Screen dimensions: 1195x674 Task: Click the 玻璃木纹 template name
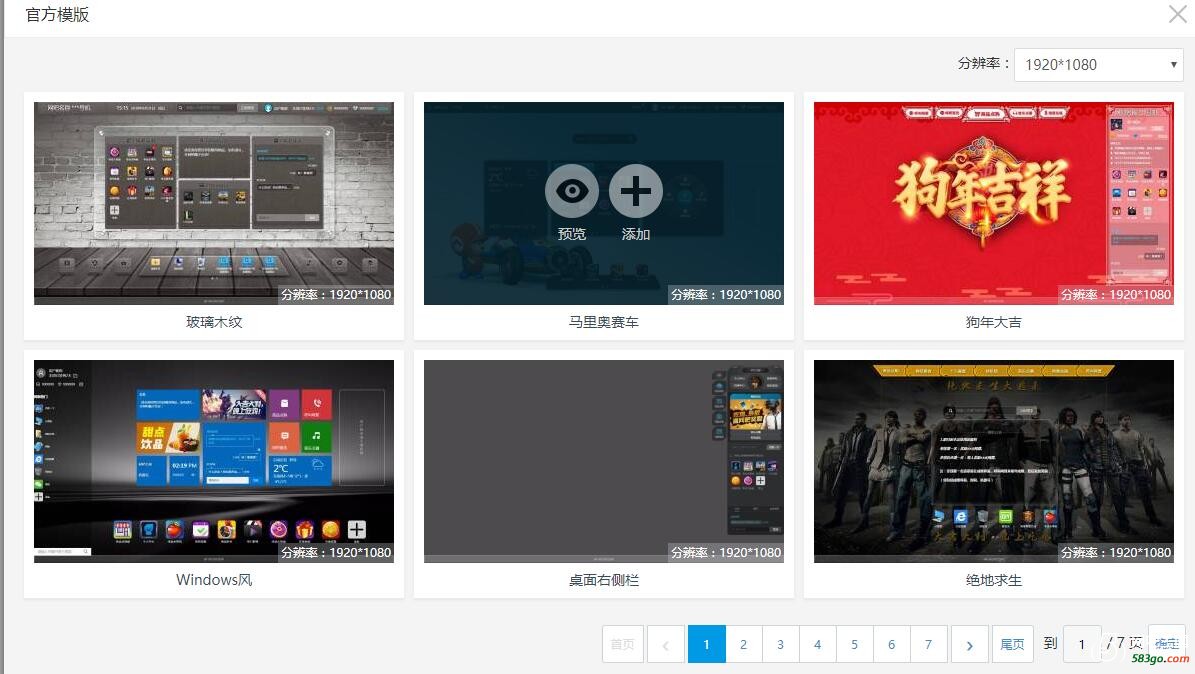point(214,323)
